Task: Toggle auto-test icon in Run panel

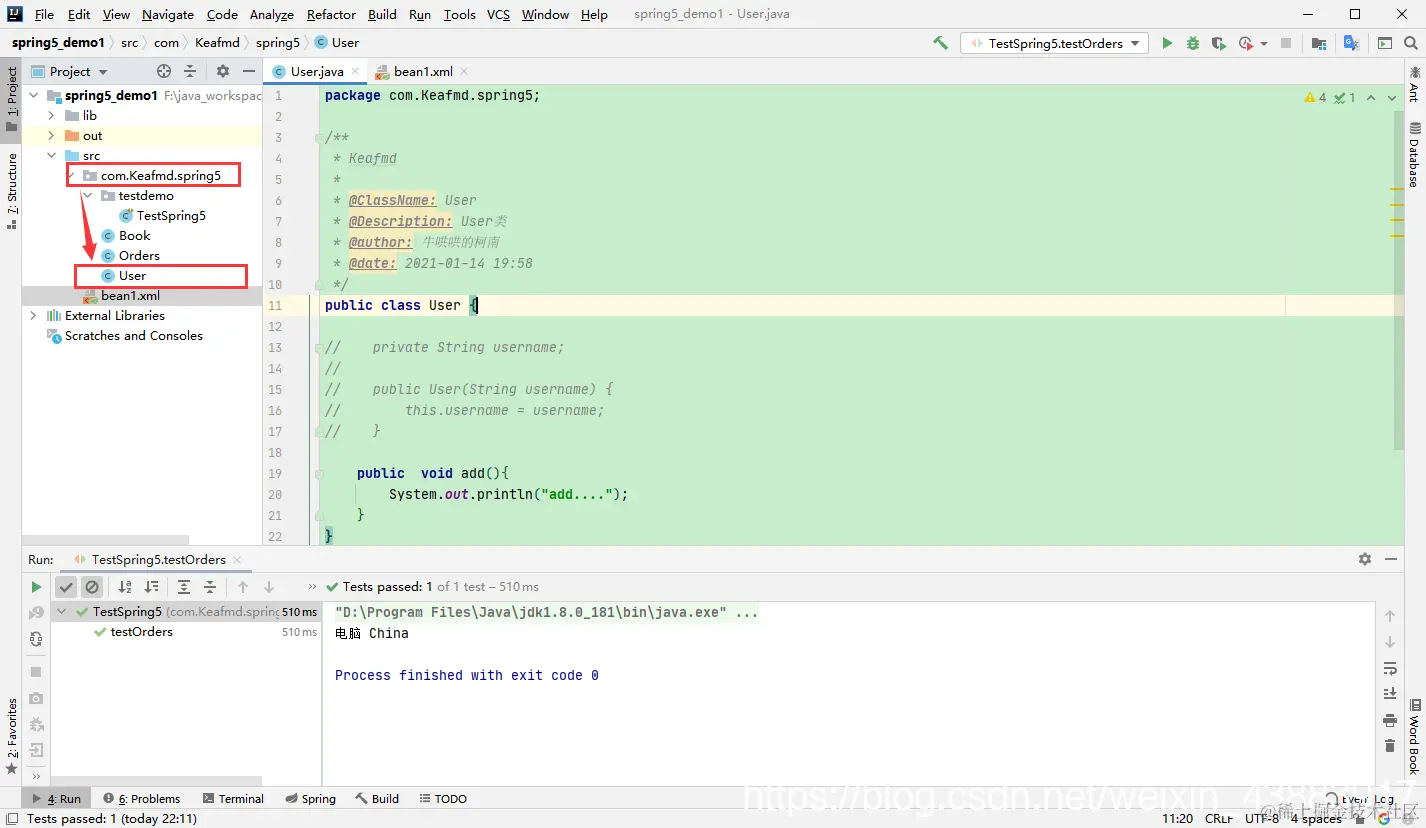Action: [36, 639]
